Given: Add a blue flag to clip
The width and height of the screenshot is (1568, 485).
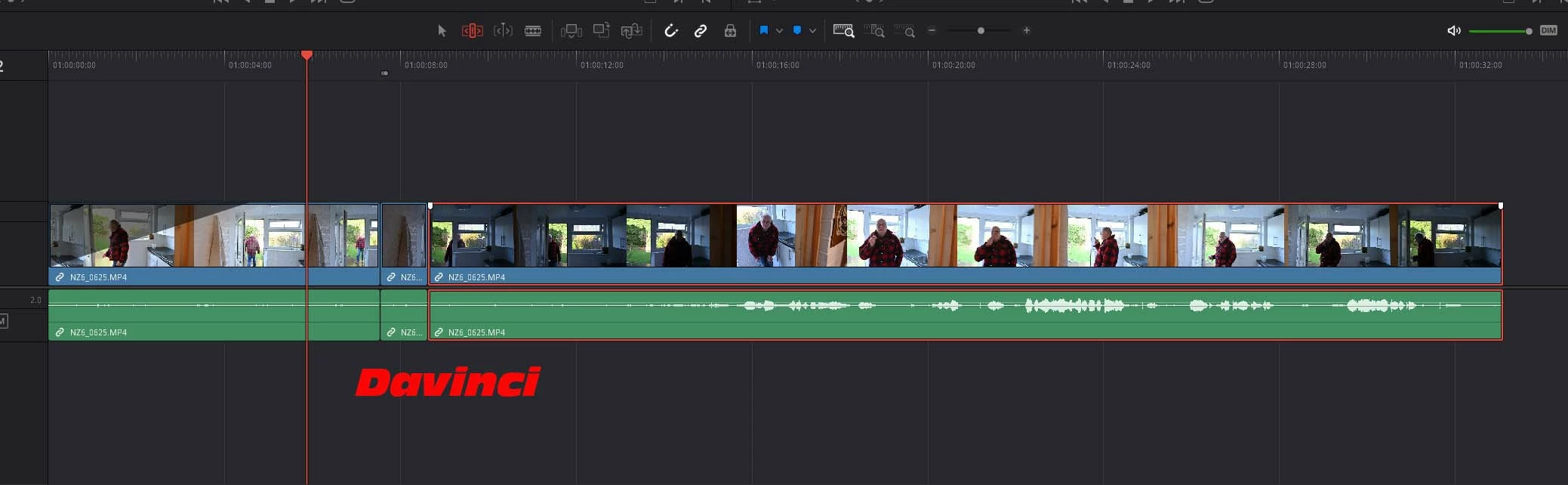Looking at the screenshot, I should click(763, 30).
